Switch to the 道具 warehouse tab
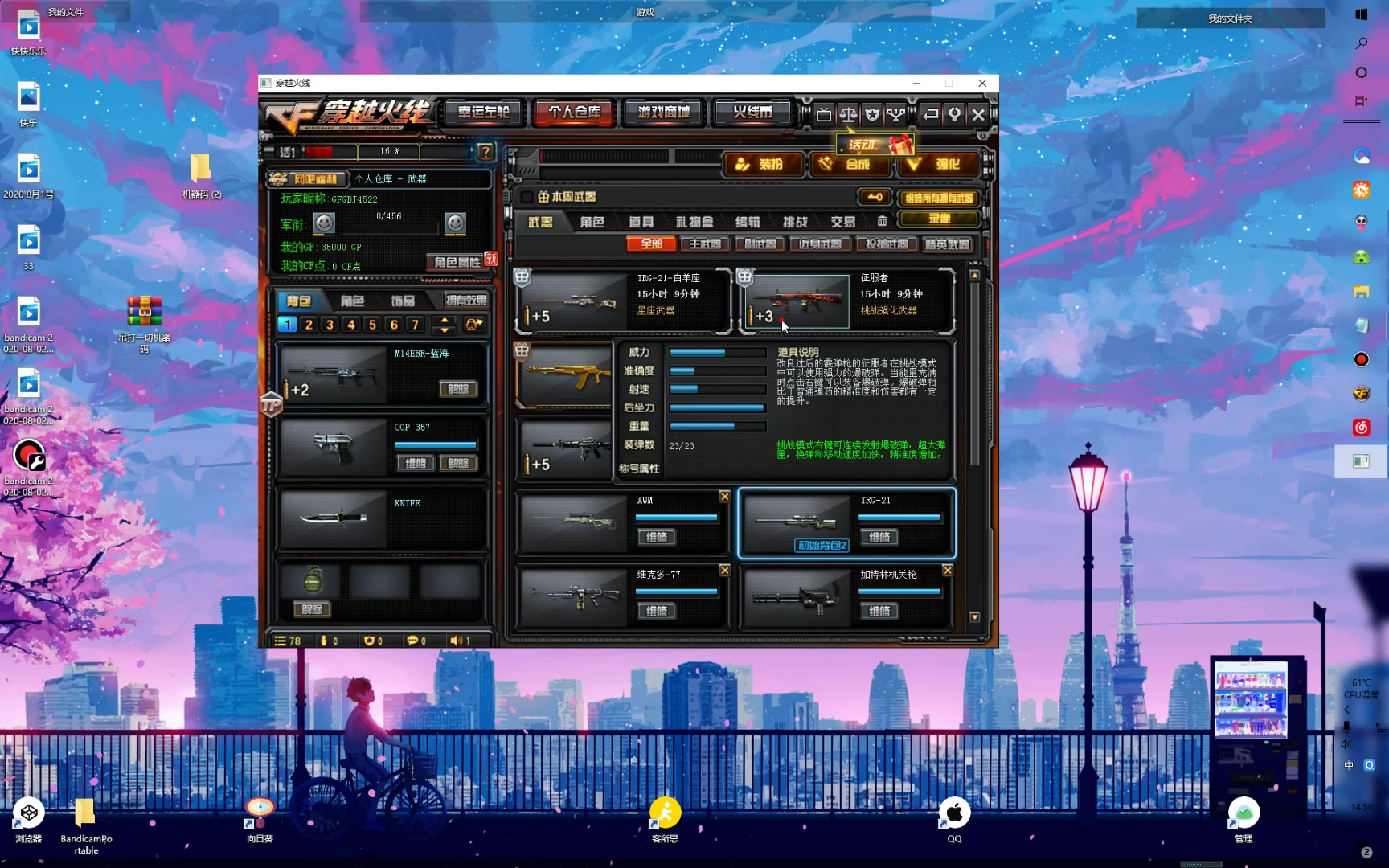Image resolution: width=1389 pixels, height=868 pixels. coord(641,222)
